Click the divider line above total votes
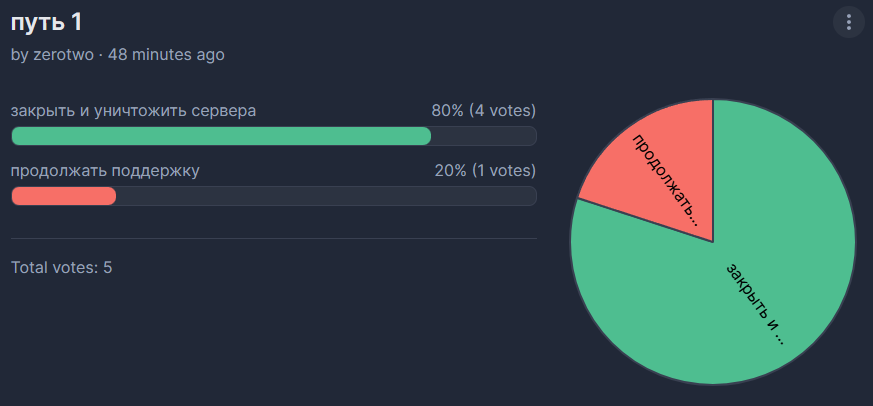Image resolution: width=873 pixels, height=406 pixels. coord(274,238)
